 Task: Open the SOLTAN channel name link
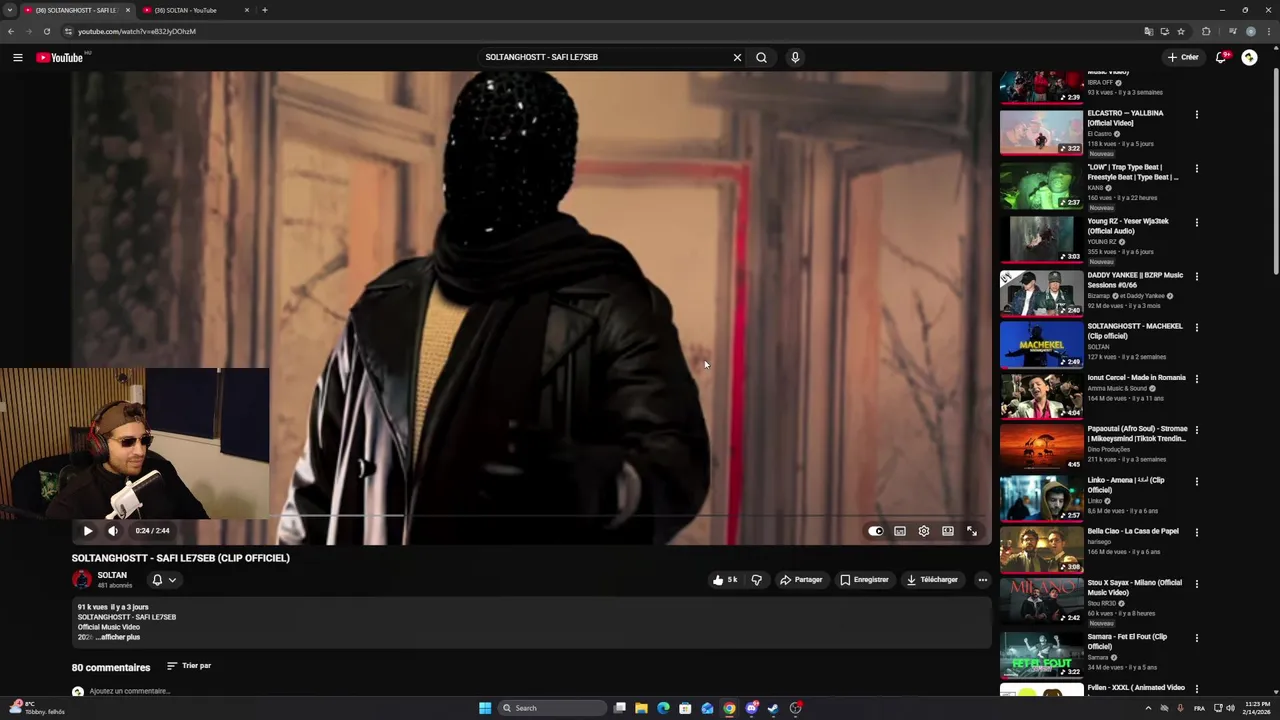(x=112, y=575)
